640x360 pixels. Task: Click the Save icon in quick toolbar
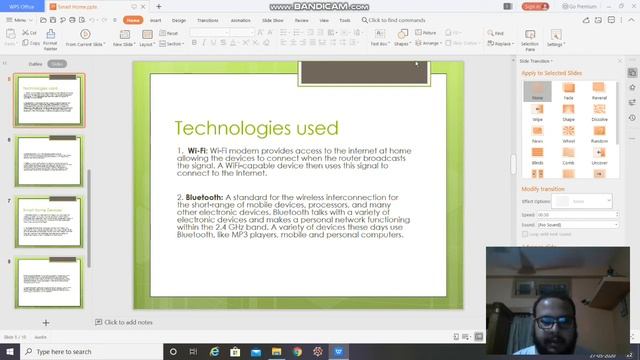point(53,20)
